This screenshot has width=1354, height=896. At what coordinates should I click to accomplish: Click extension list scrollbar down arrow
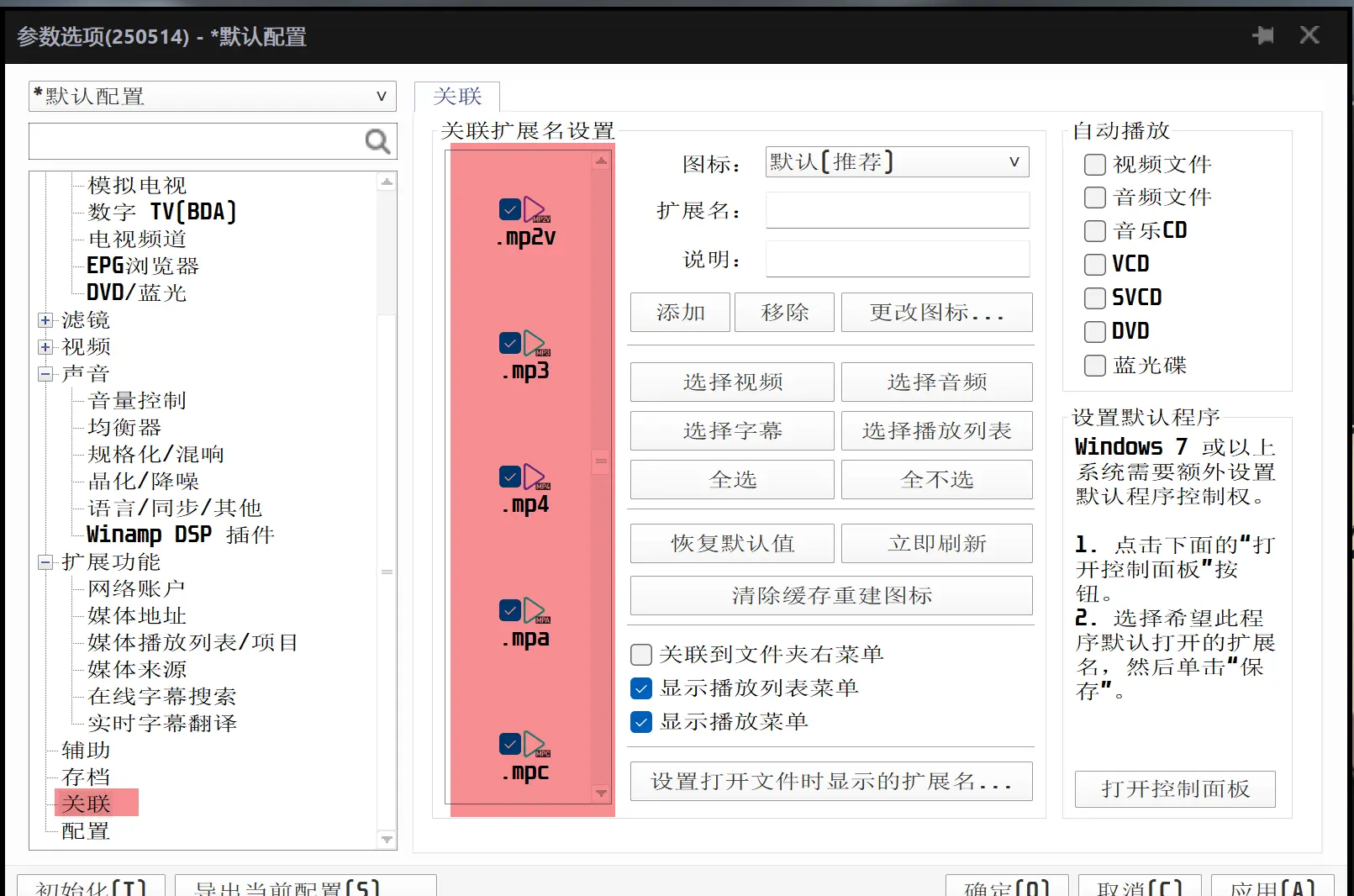coord(601,793)
